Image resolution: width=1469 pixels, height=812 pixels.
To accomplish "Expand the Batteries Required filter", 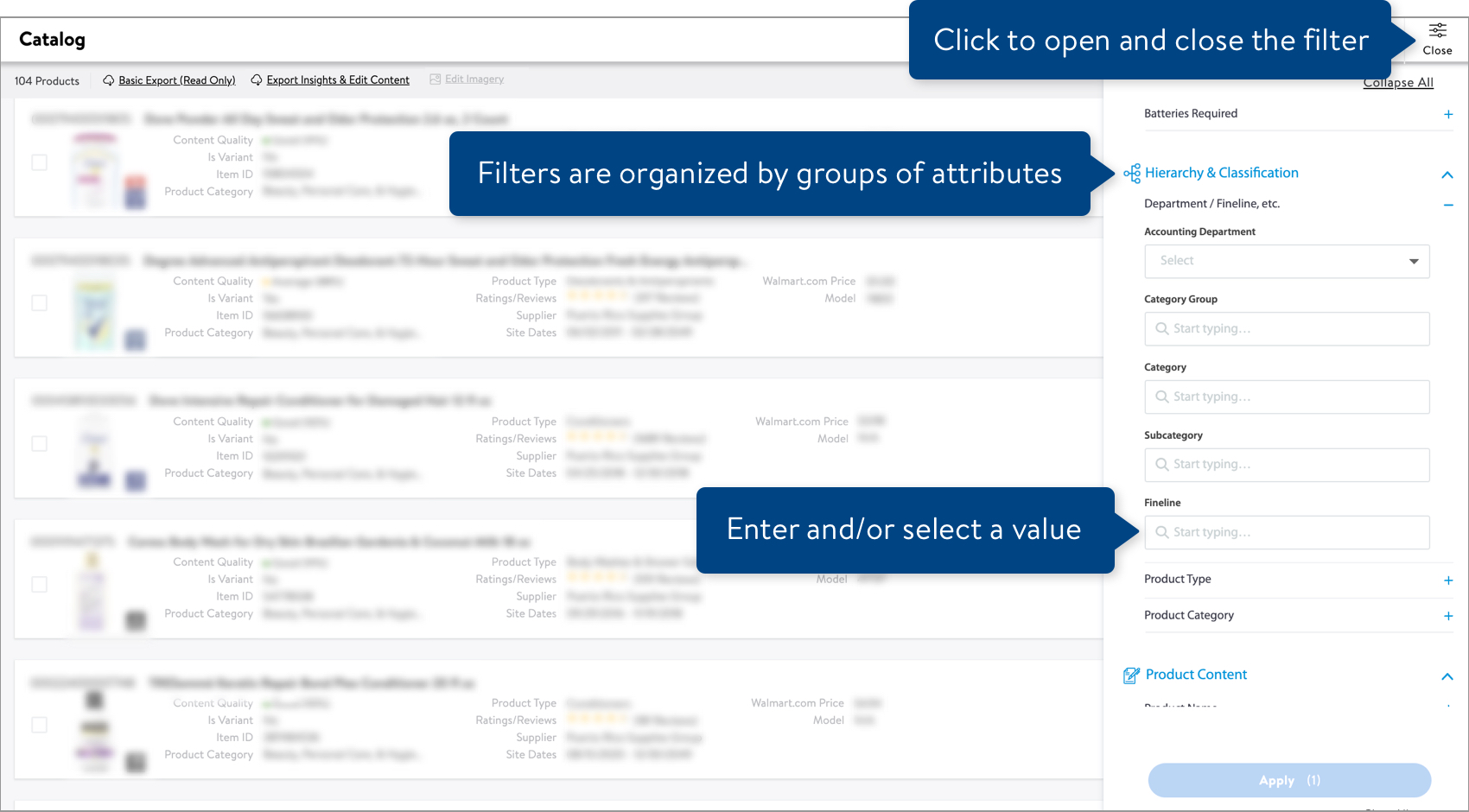I will tap(1448, 114).
